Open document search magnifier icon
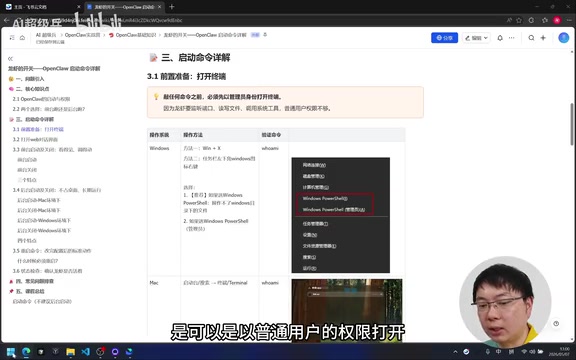This screenshot has height=360, width=576. tap(531, 38)
